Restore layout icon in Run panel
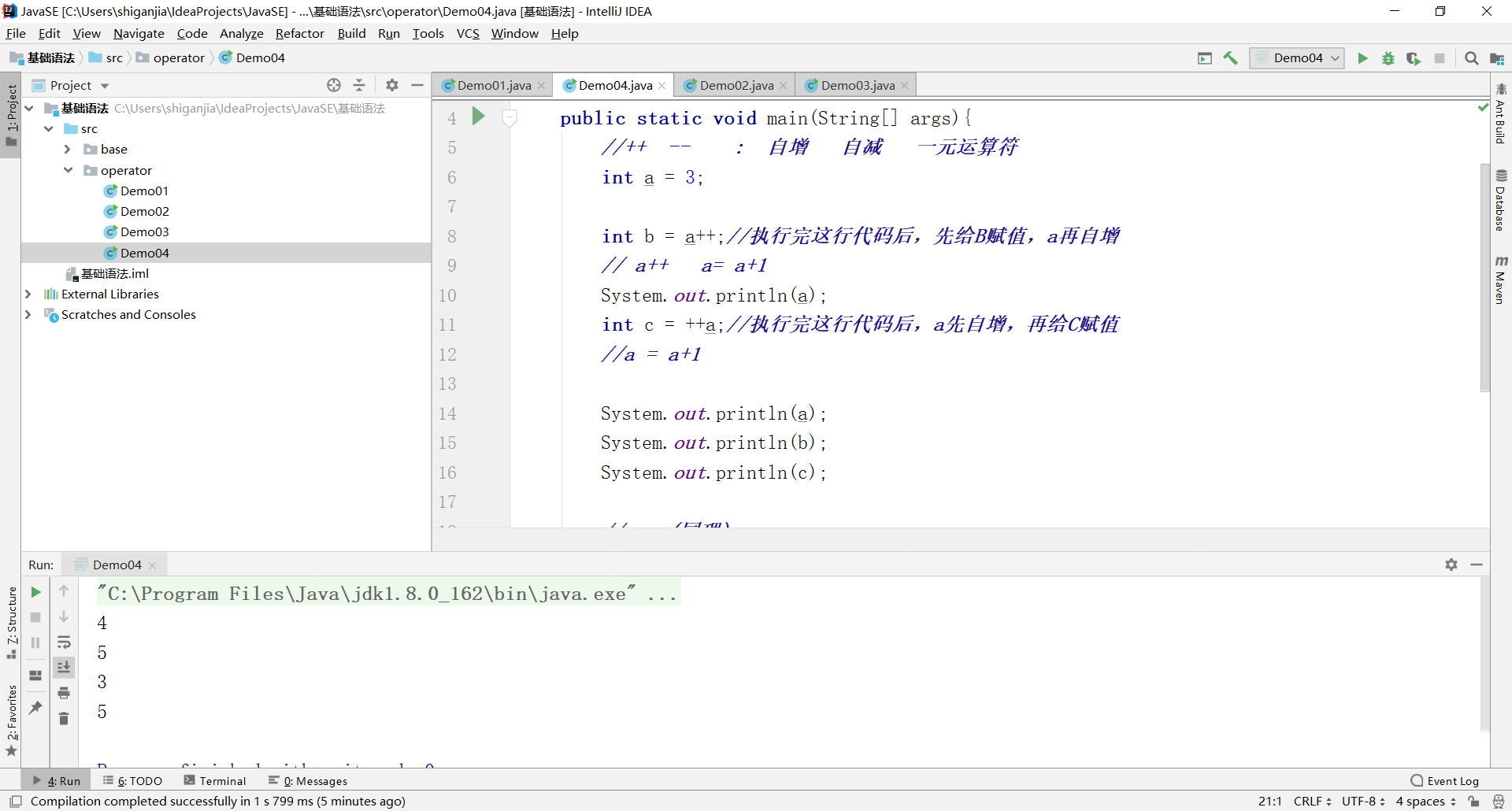The image size is (1512, 811). (35, 676)
